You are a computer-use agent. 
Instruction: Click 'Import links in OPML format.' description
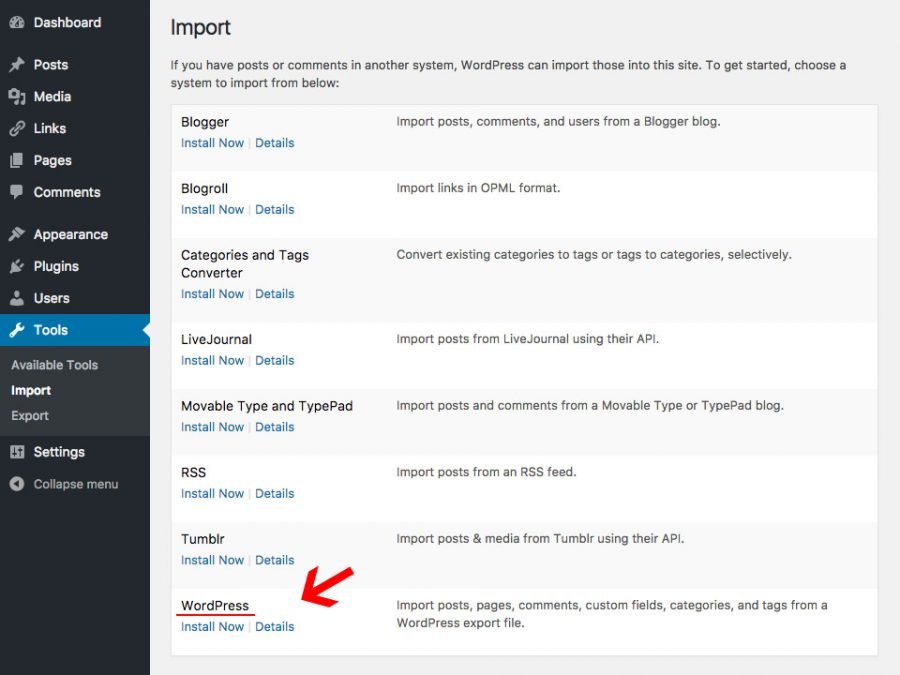pyautogui.click(x=478, y=188)
